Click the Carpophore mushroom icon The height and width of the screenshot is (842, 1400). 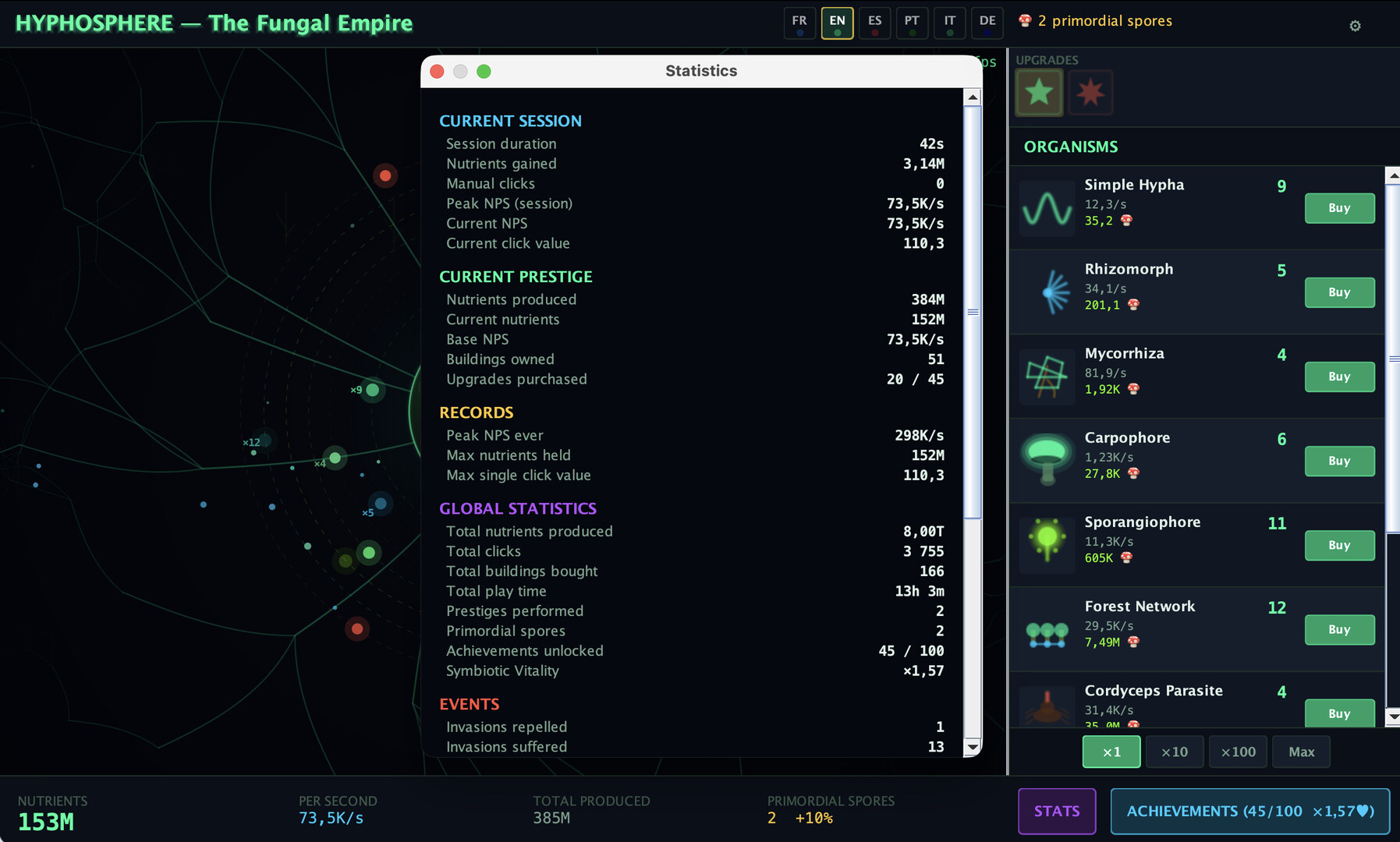click(x=1047, y=461)
